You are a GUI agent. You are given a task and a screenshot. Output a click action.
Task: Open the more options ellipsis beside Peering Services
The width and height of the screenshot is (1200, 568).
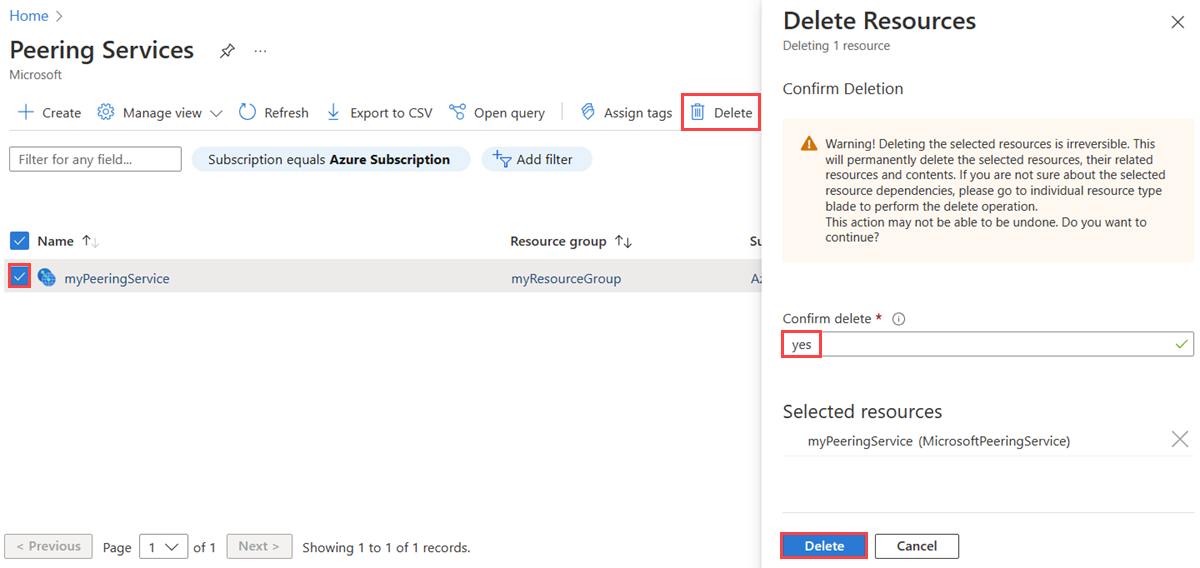[260, 51]
